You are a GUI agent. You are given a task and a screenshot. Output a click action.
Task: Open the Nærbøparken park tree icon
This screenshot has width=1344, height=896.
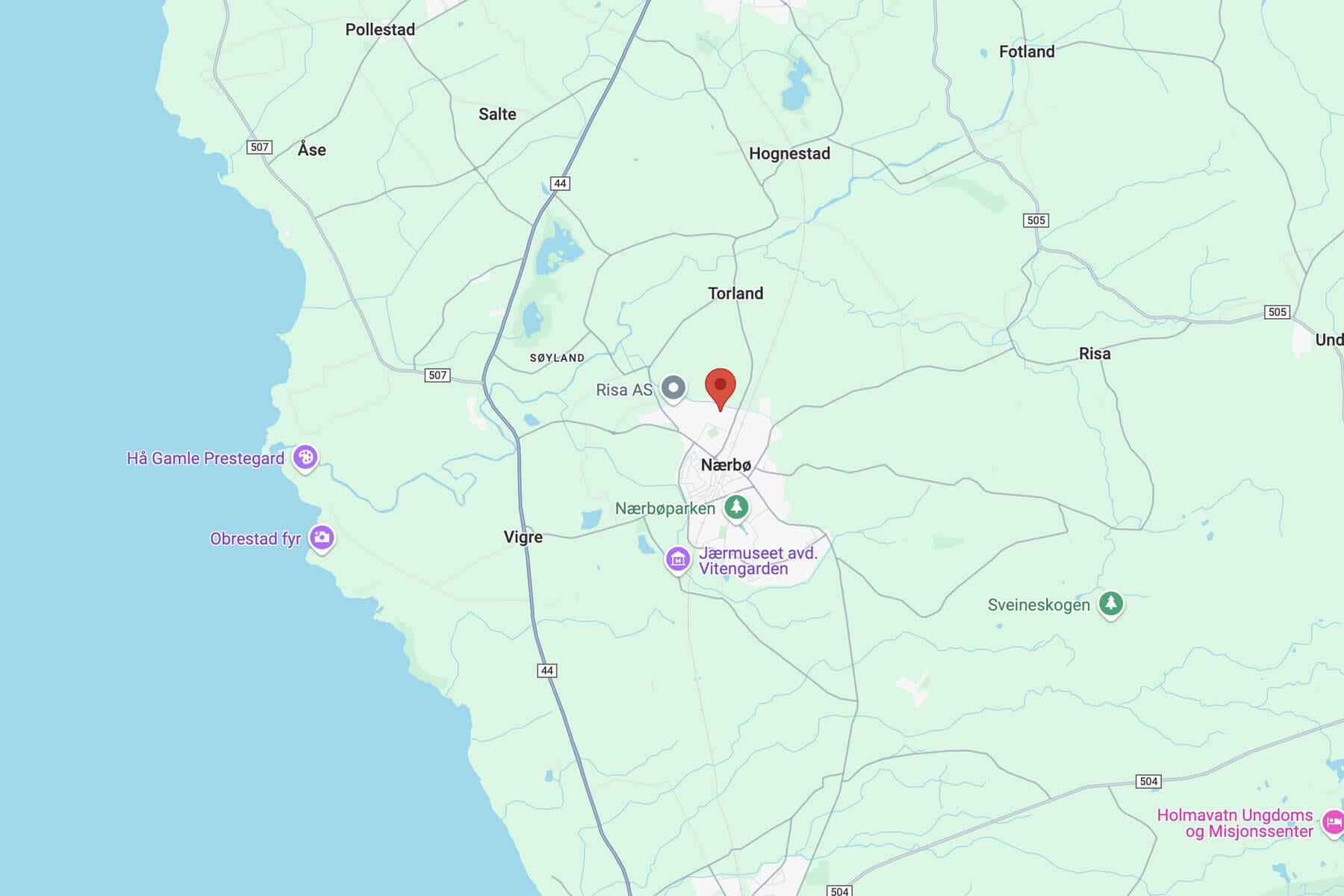737,508
